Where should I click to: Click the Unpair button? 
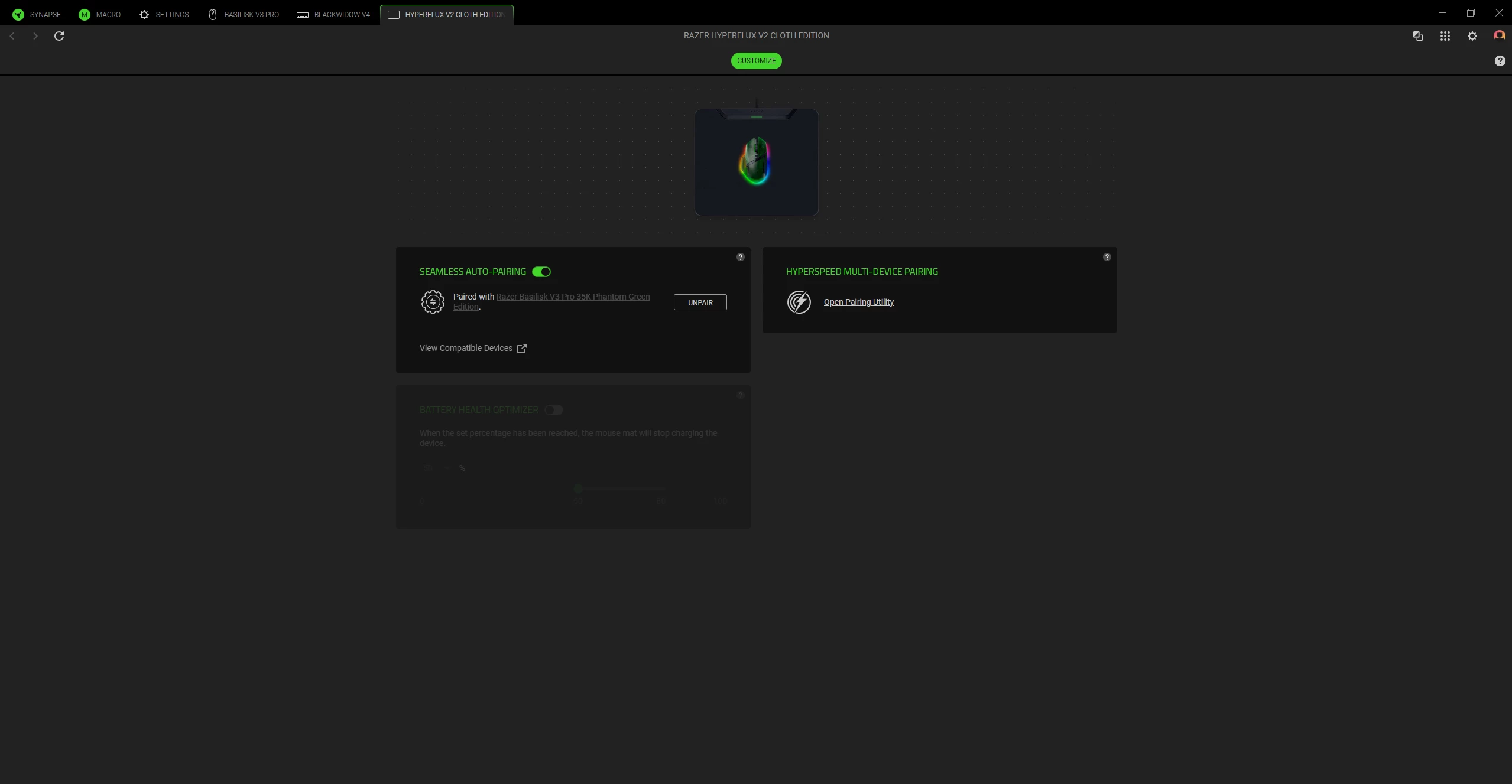(700, 302)
